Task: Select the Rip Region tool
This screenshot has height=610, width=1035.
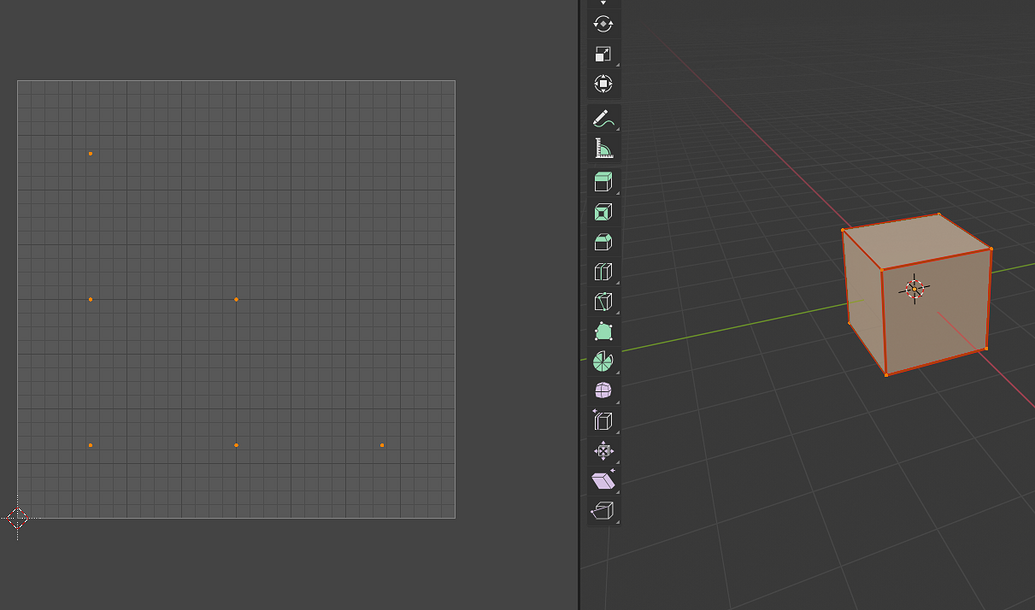Action: [x=603, y=512]
